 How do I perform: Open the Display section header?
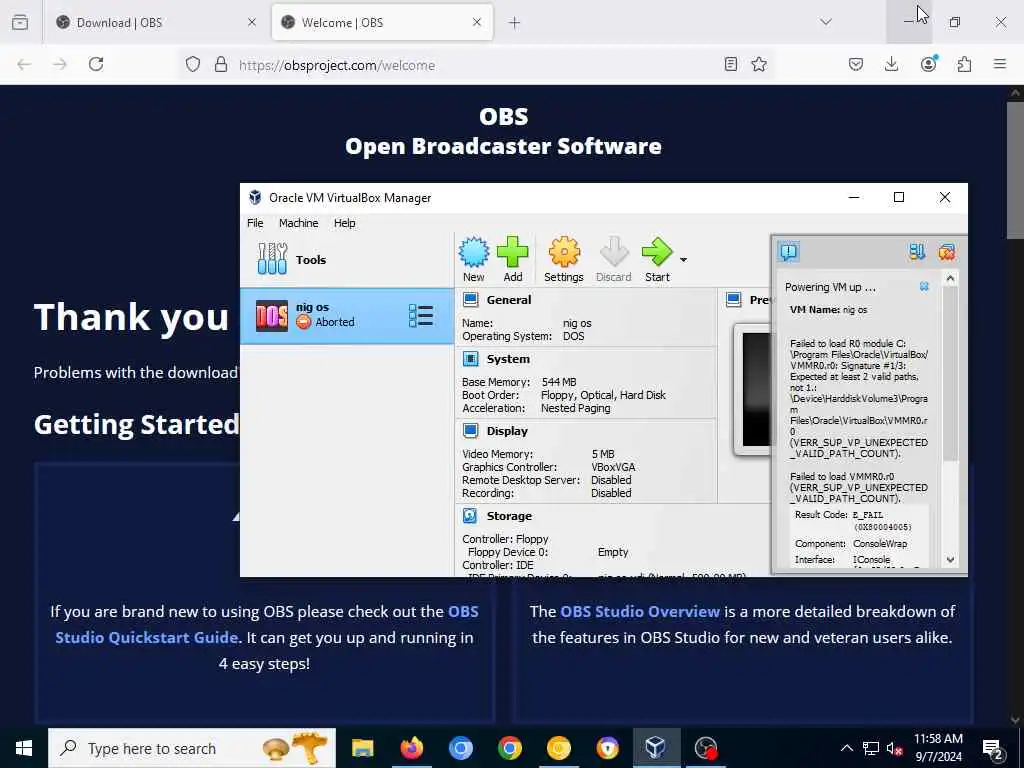(x=507, y=430)
